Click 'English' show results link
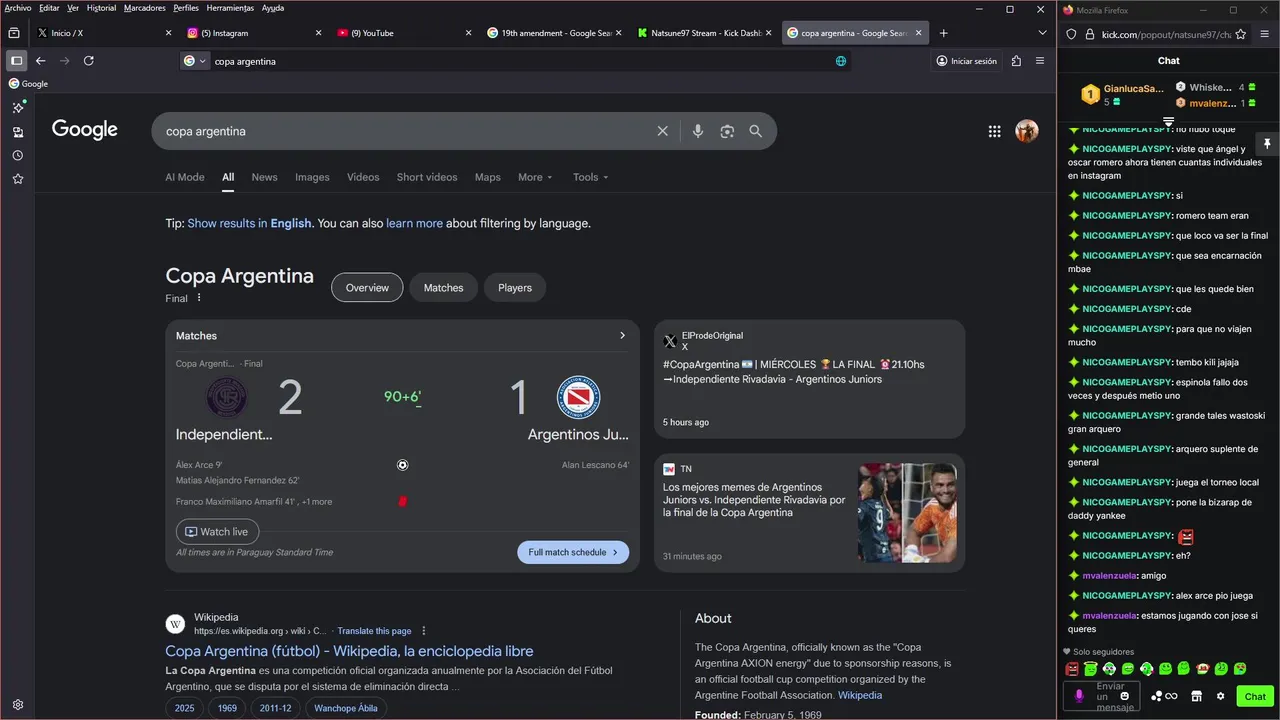This screenshot has height=720, width=1280. [291, 223]
